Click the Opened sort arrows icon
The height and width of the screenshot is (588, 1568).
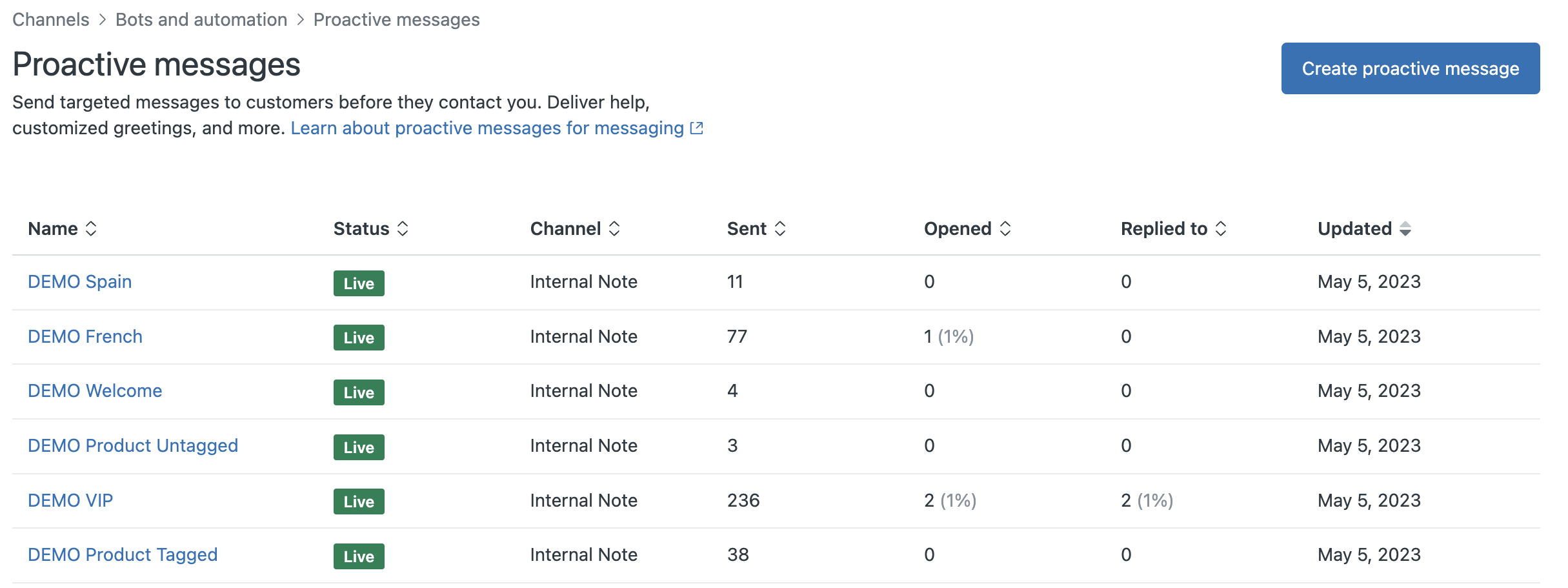(1005, 228)
